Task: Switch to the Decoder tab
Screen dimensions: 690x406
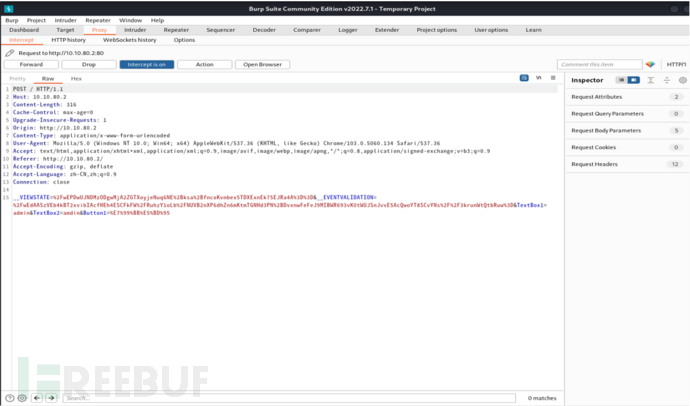Action: click(x=264, y=30)
